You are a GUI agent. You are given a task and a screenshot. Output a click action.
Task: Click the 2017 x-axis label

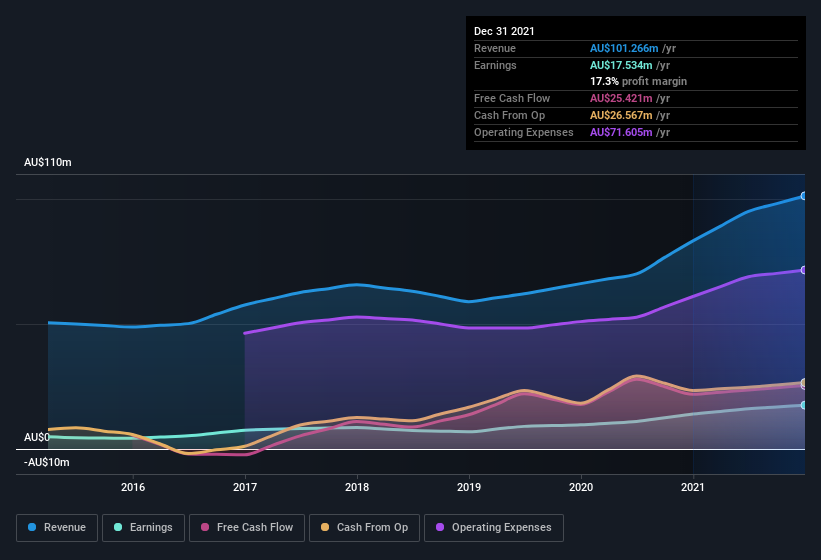click(x=245, y=487)
